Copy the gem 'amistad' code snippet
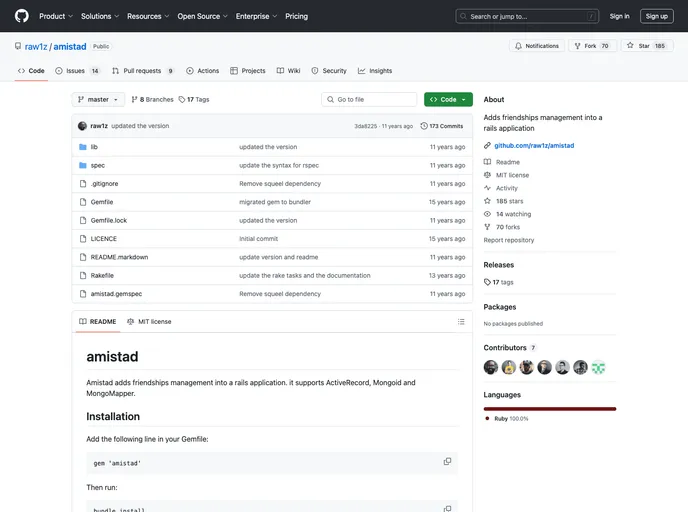The image size is (688, 512). [447, 461]
